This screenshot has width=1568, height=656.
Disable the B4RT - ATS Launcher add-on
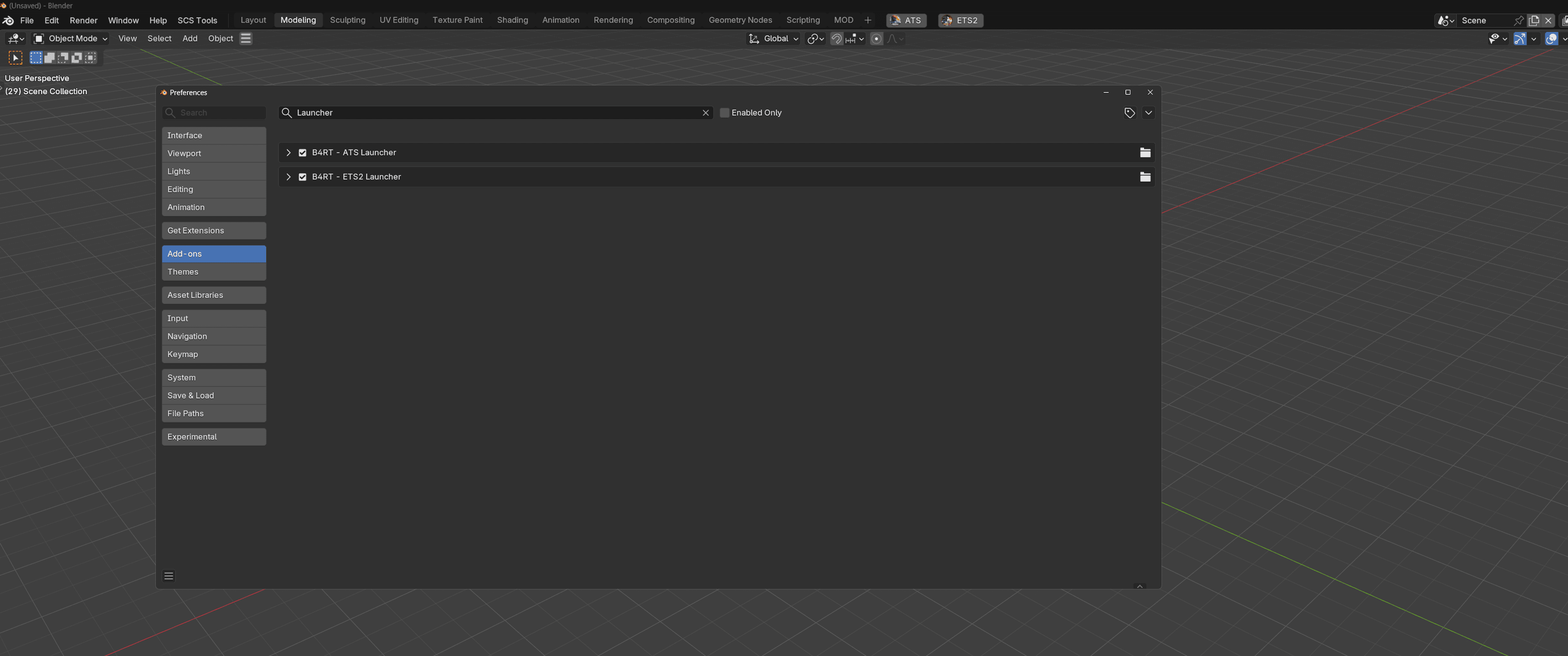[303, 153]
